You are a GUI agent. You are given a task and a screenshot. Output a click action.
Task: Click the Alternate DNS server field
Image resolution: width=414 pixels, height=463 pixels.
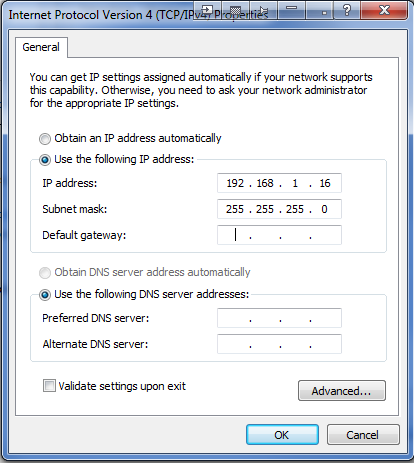[x=279, y=344]
